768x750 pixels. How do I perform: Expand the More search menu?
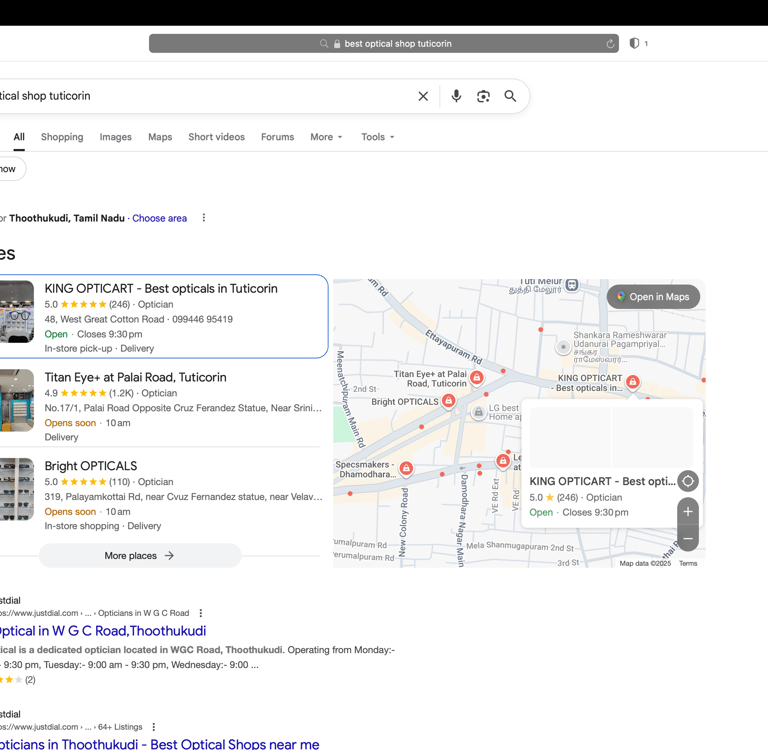(x=326, y=137)
